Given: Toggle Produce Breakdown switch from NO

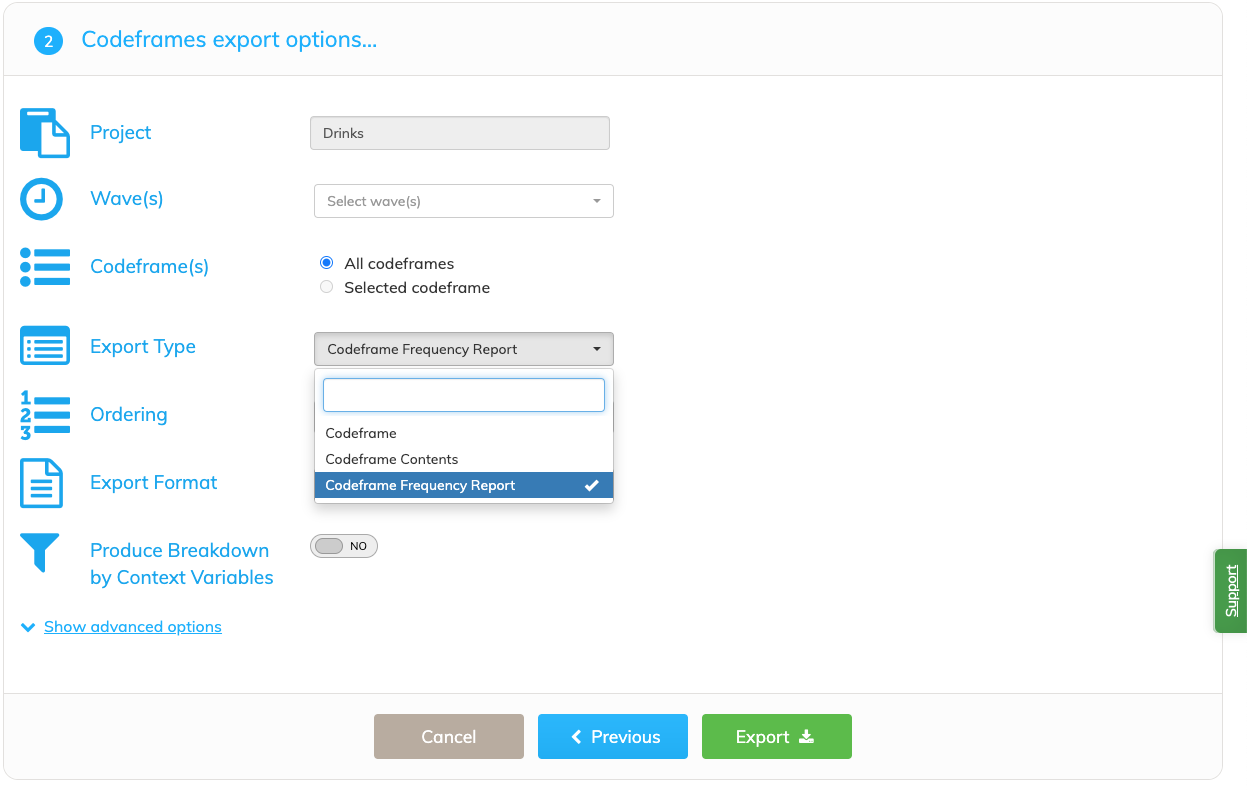Looking at the screenshot, I should 344,546.
